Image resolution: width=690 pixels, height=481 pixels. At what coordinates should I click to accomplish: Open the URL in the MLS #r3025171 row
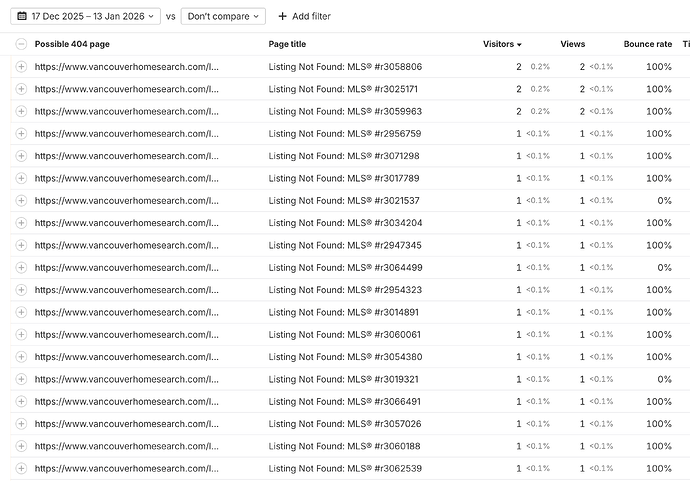coord(127,89)
